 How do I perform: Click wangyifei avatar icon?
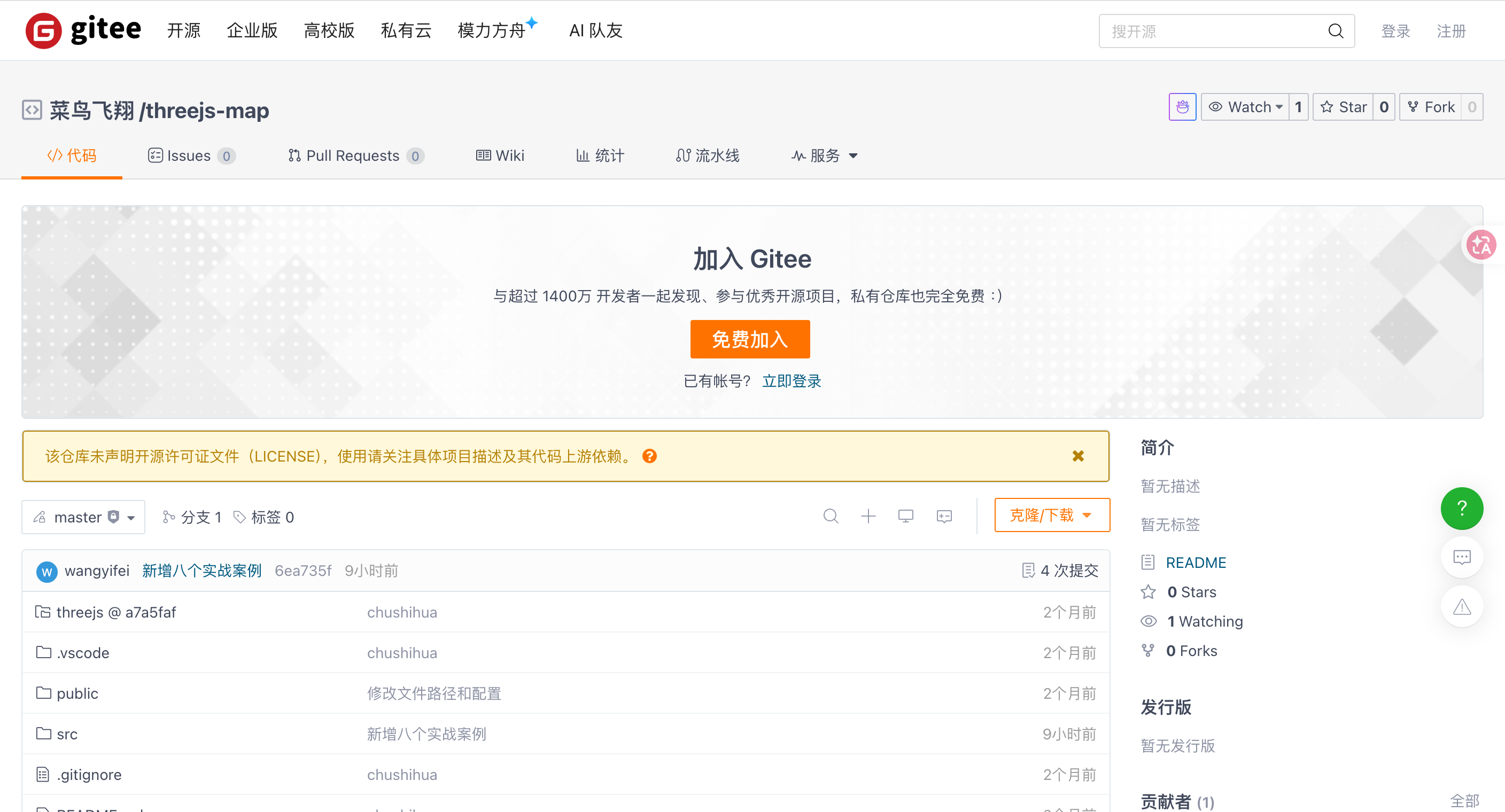pos(46,571)
